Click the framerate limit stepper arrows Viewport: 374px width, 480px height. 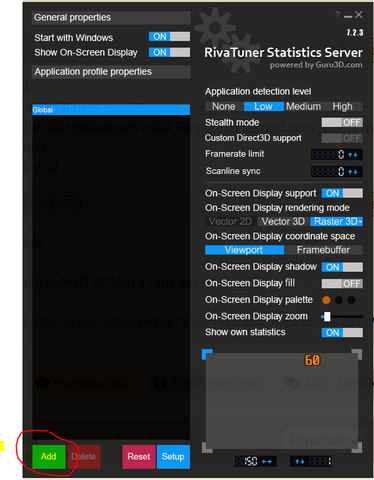353,154
